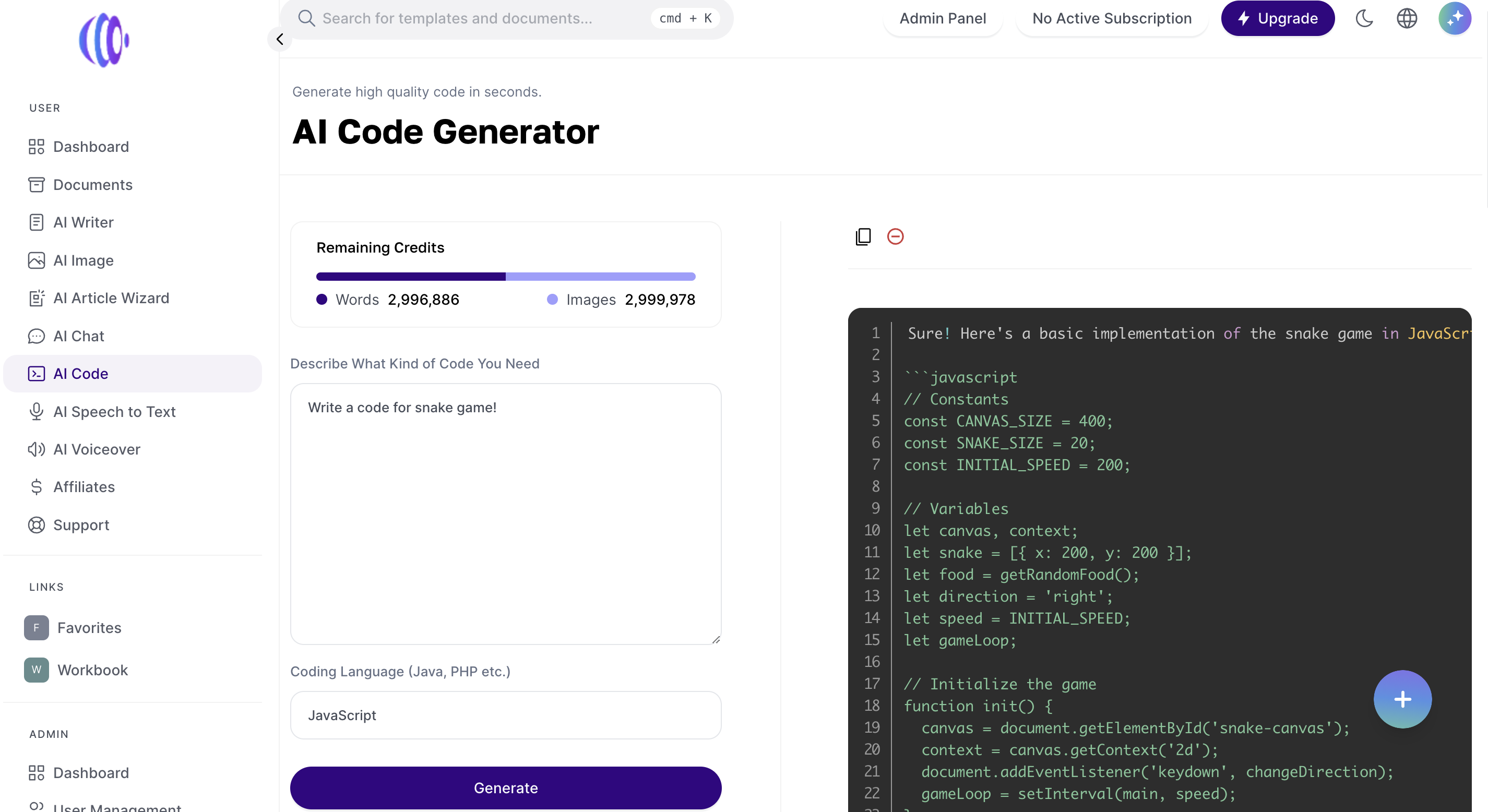This screenshot has width=1488, height=812.
Task: Click the textarea resize handle
Action: (x=716, y=639)
